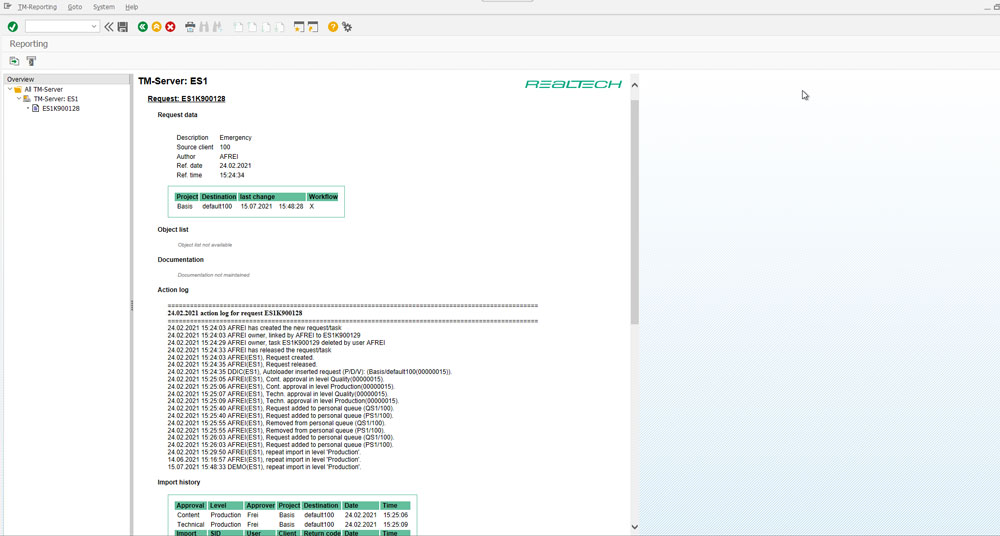1000x536 pixels.
Task: Click log line 'AFREI has created the new request/task'
Action: coord(254,328)
